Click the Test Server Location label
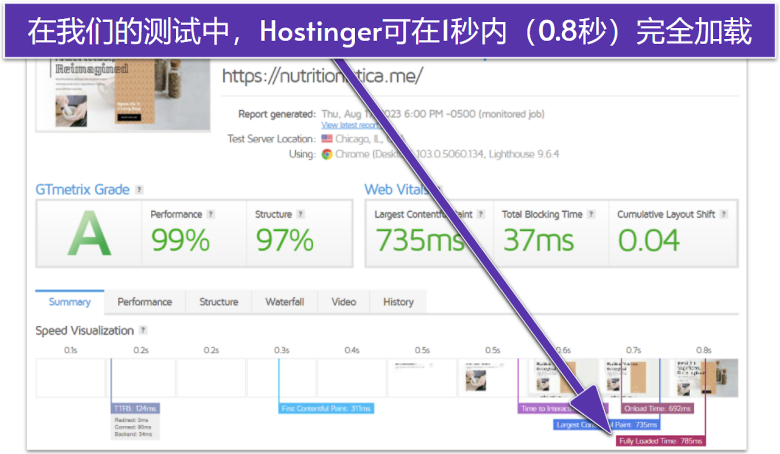Screen dimensions: 780x454 [x=271, y=139]
